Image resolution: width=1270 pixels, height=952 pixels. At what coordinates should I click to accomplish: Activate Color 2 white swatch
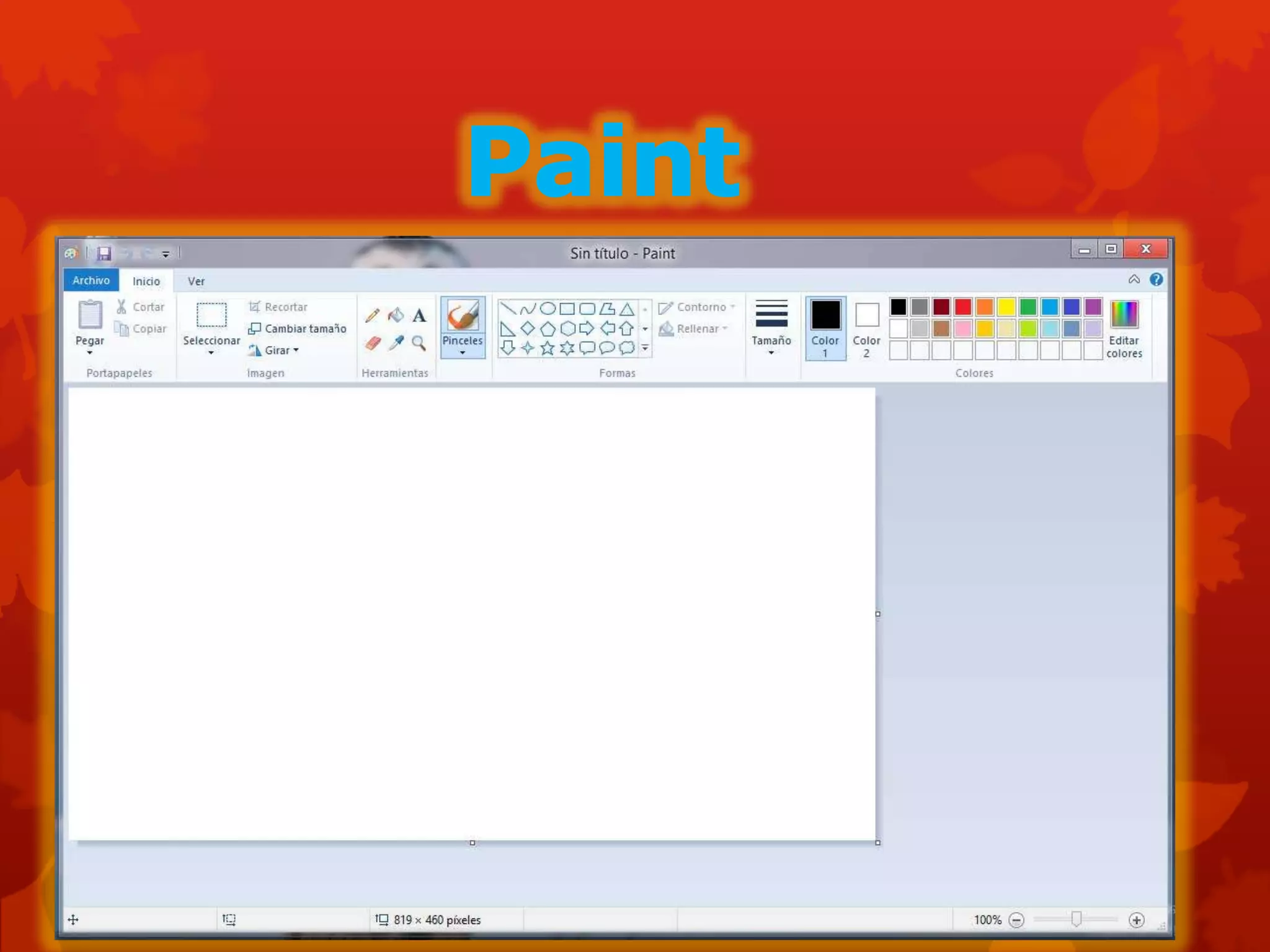click(867, 315)
